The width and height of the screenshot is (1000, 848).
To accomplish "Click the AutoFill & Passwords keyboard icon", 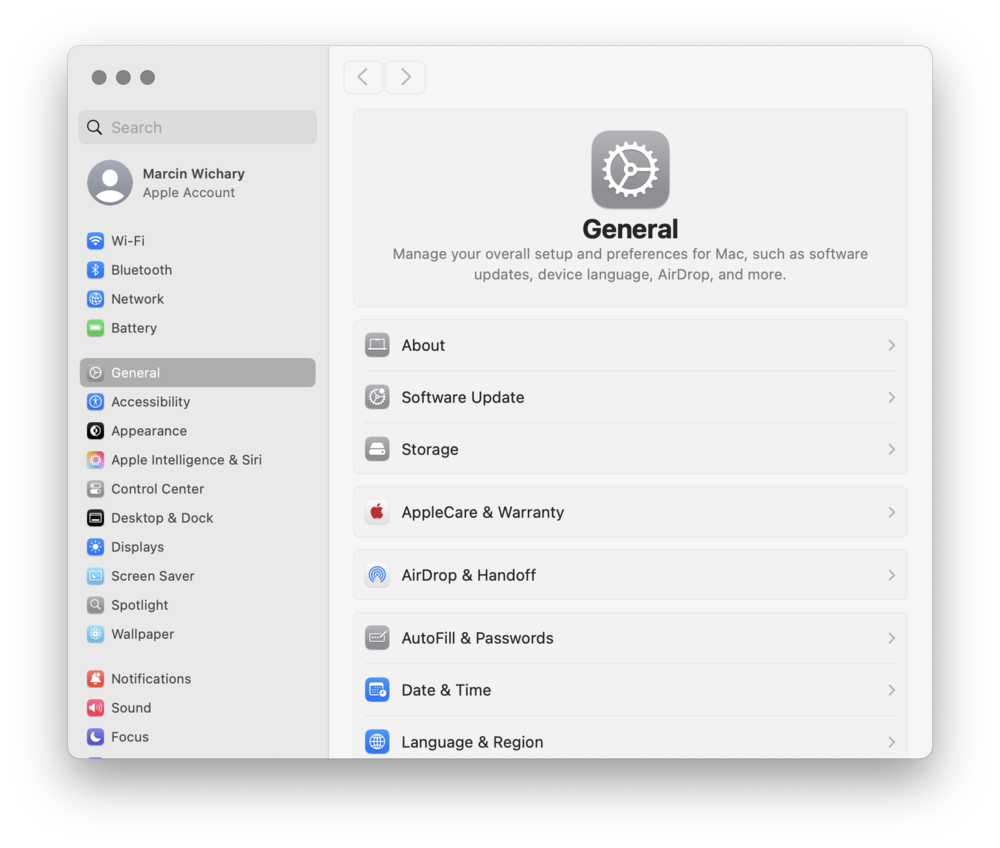I will tap(377, 638).
